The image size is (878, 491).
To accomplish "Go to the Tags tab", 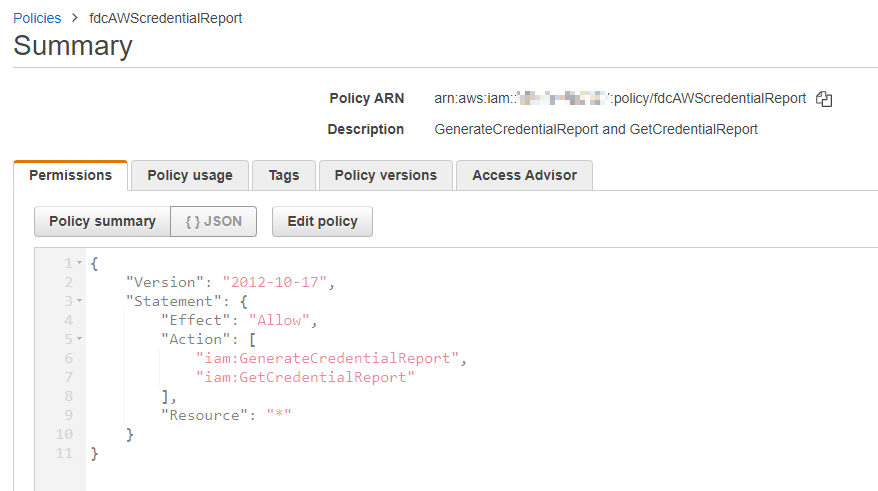I will tap(284, 175).
